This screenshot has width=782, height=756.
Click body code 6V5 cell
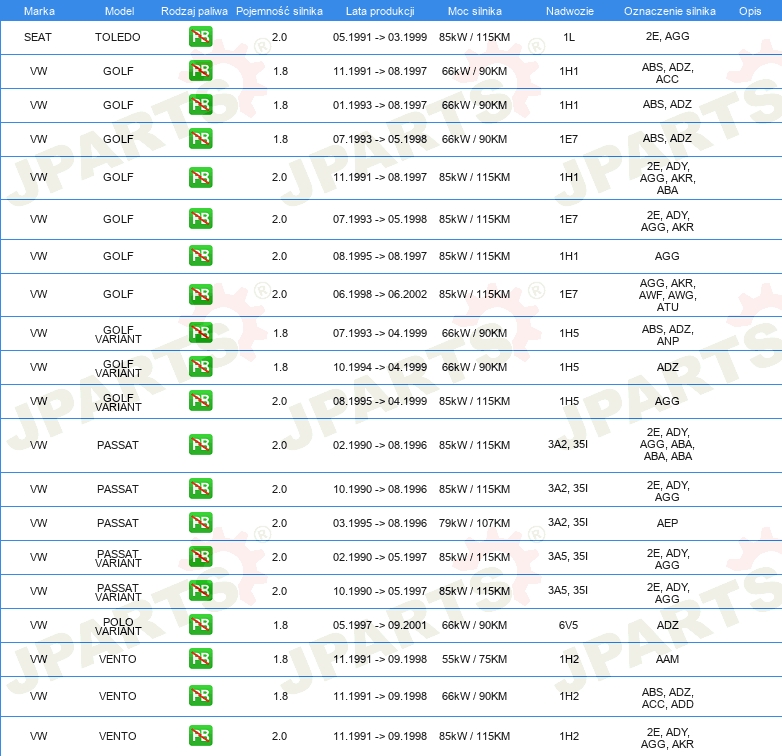pos(569,625)
